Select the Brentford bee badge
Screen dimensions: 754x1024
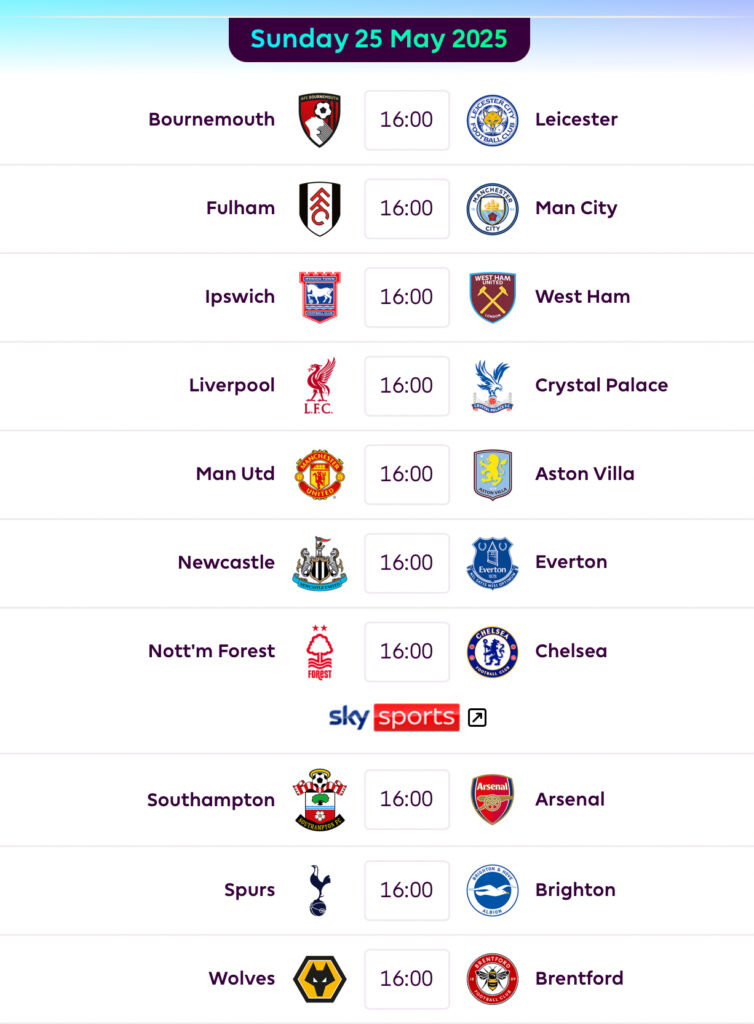(x=492, y=978)
